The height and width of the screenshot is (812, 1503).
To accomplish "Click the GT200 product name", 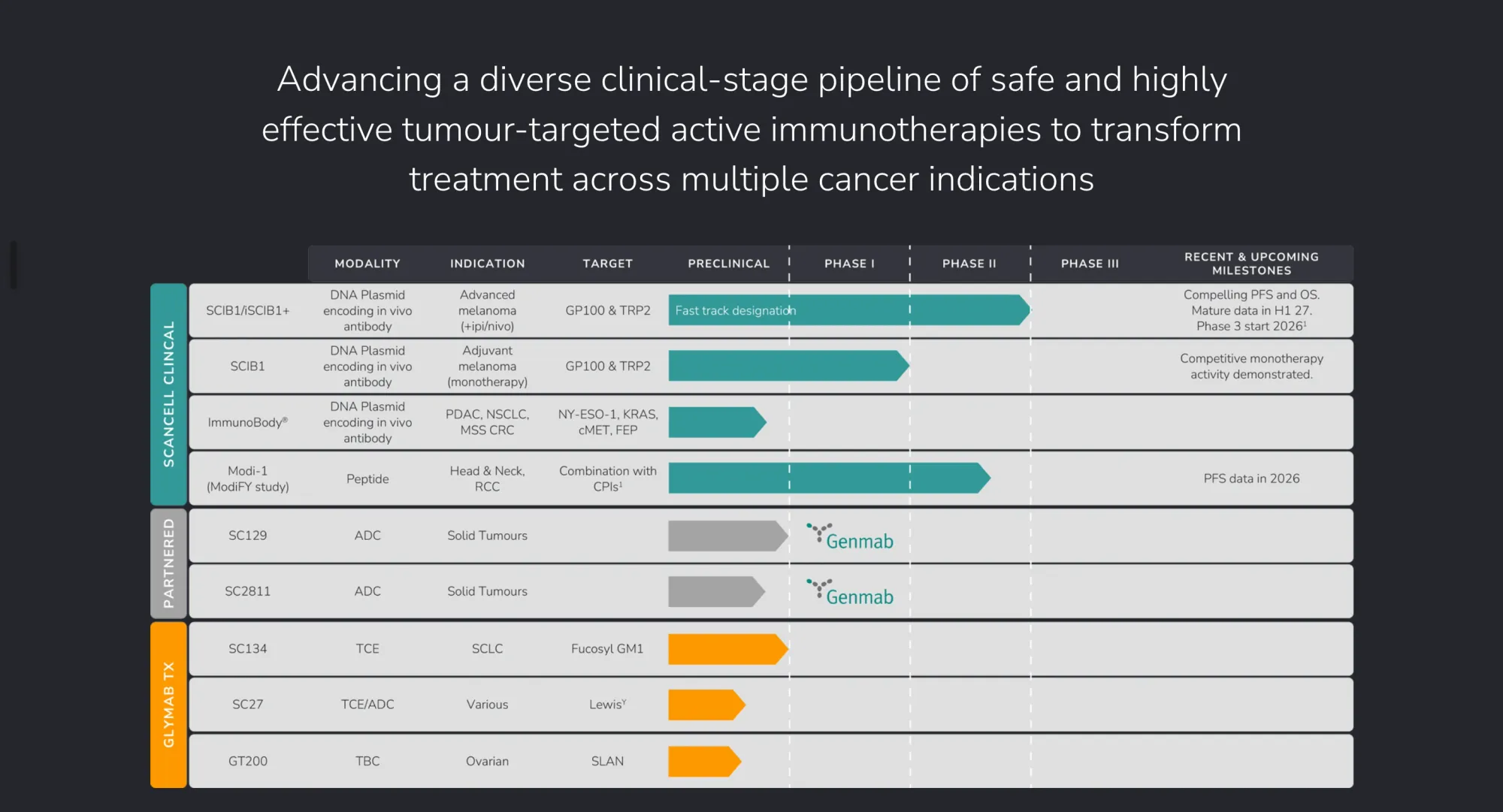I will 248,761.
